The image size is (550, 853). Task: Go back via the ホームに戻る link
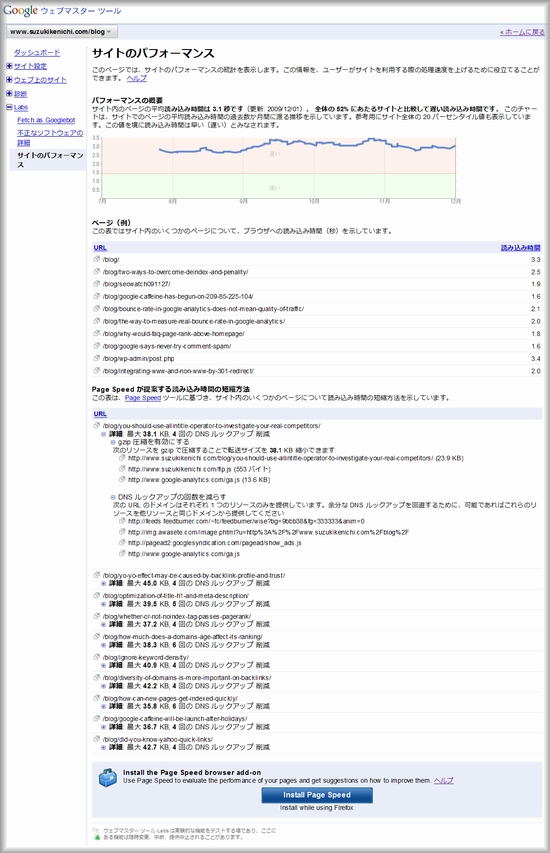[522, 32]
